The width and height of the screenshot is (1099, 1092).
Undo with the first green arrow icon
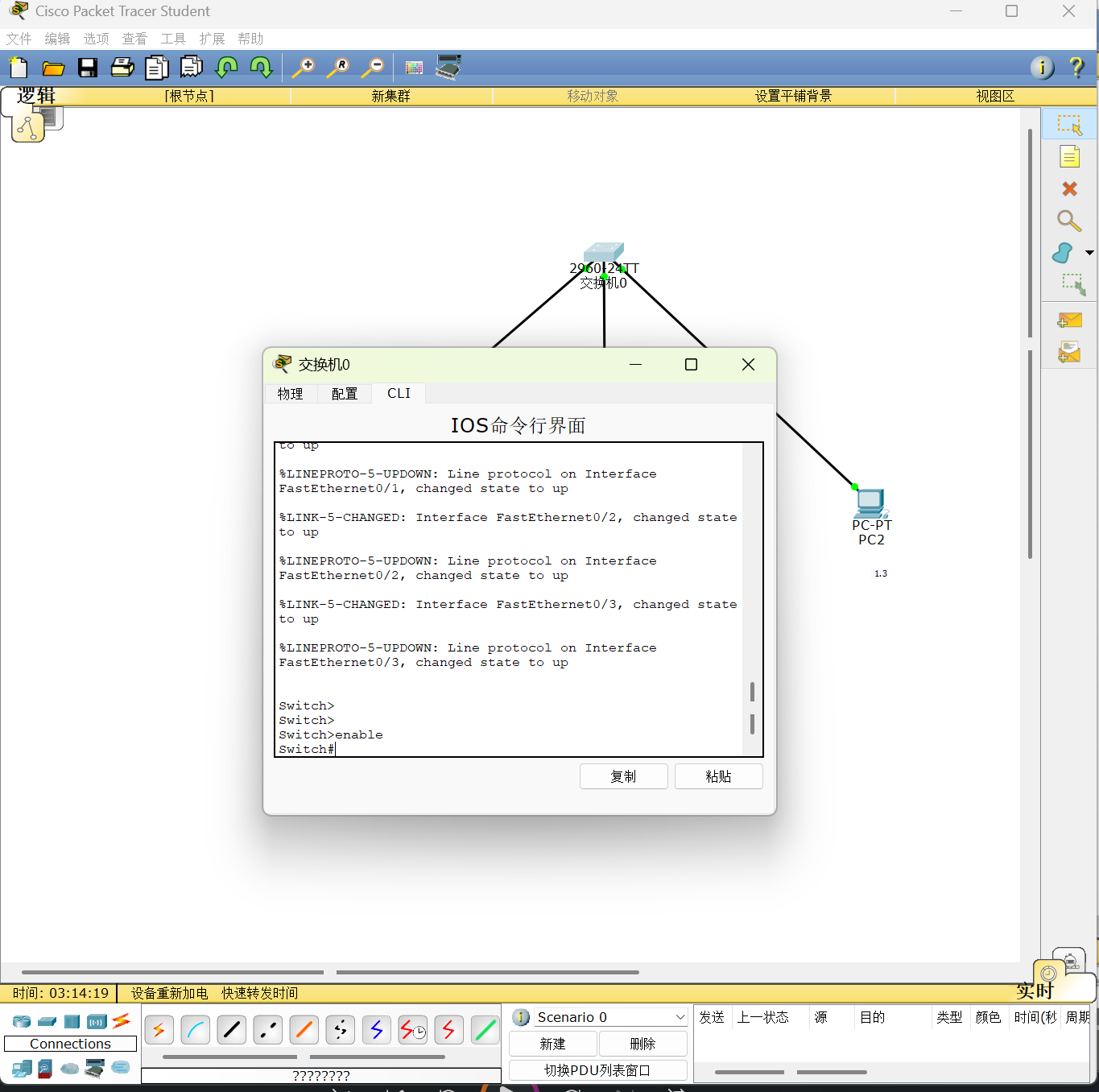(x=227, y=68)
